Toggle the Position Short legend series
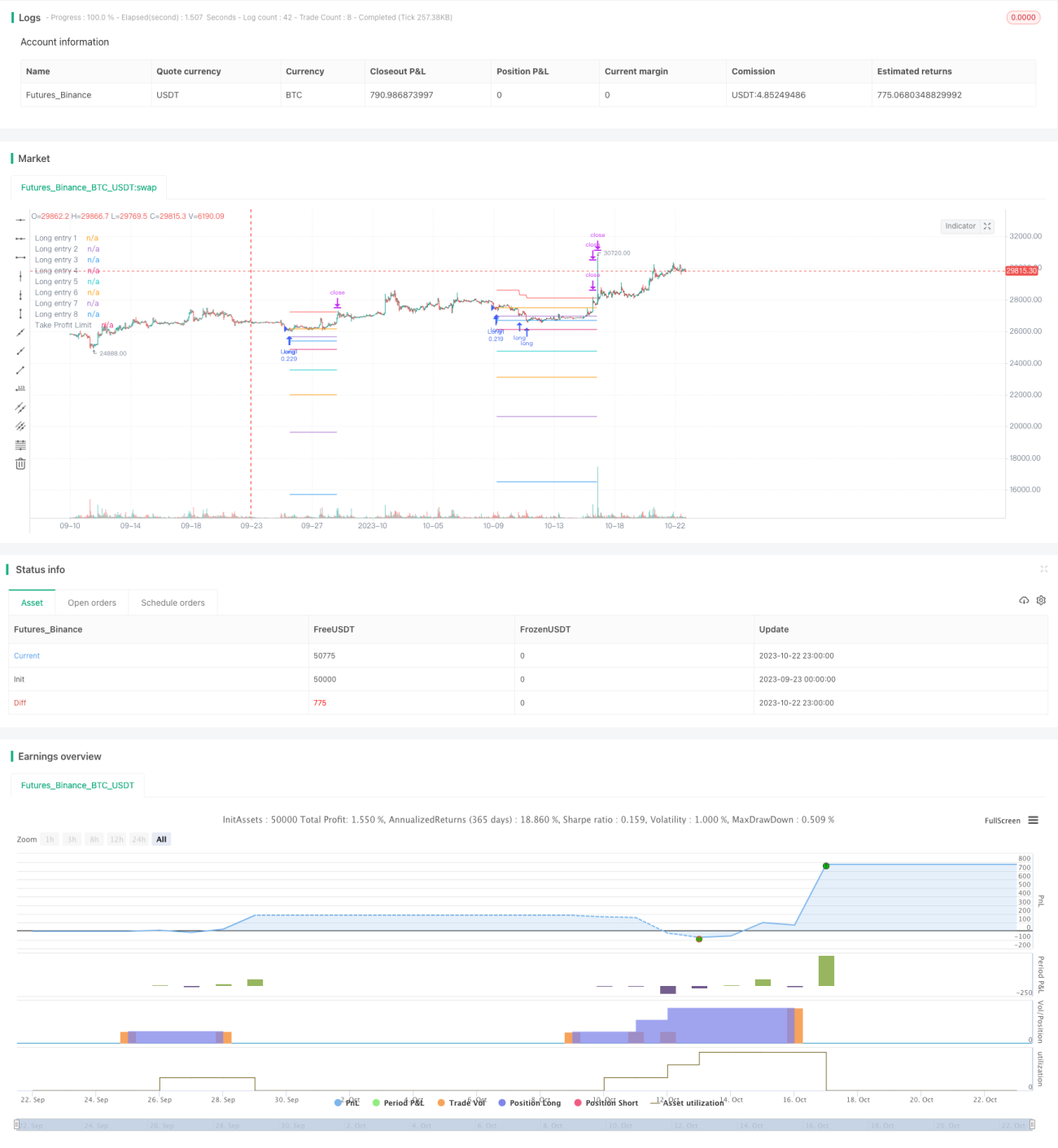This screenshot has height=1148, width=1058. coord(606,1102)
